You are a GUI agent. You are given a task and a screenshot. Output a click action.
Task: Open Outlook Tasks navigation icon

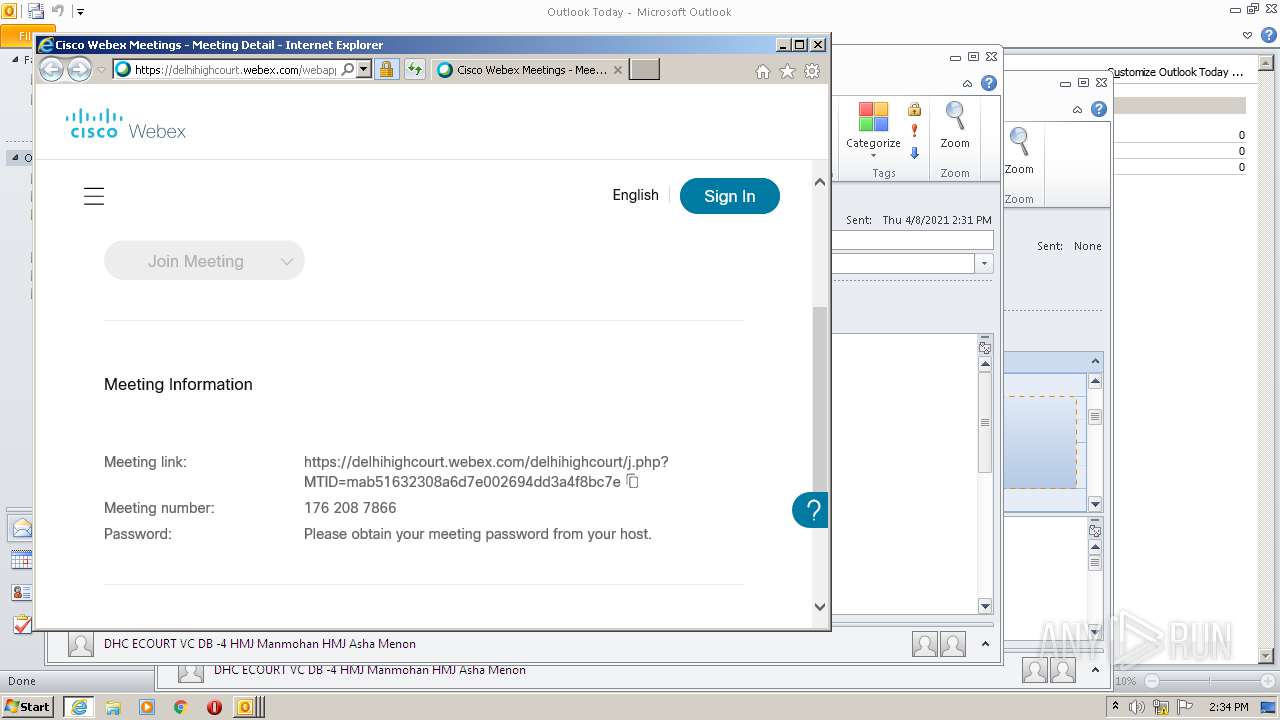coord(21,624)
